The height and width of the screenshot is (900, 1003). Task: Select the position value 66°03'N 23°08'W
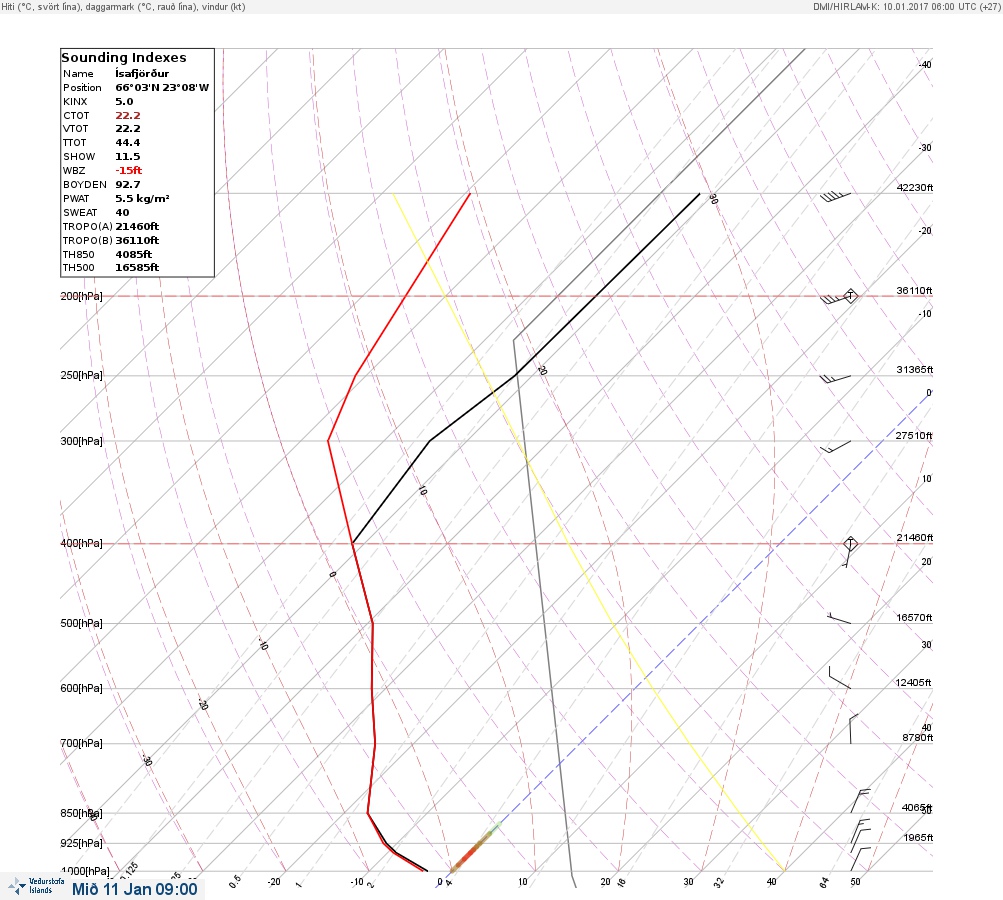[x=162, y=88]
